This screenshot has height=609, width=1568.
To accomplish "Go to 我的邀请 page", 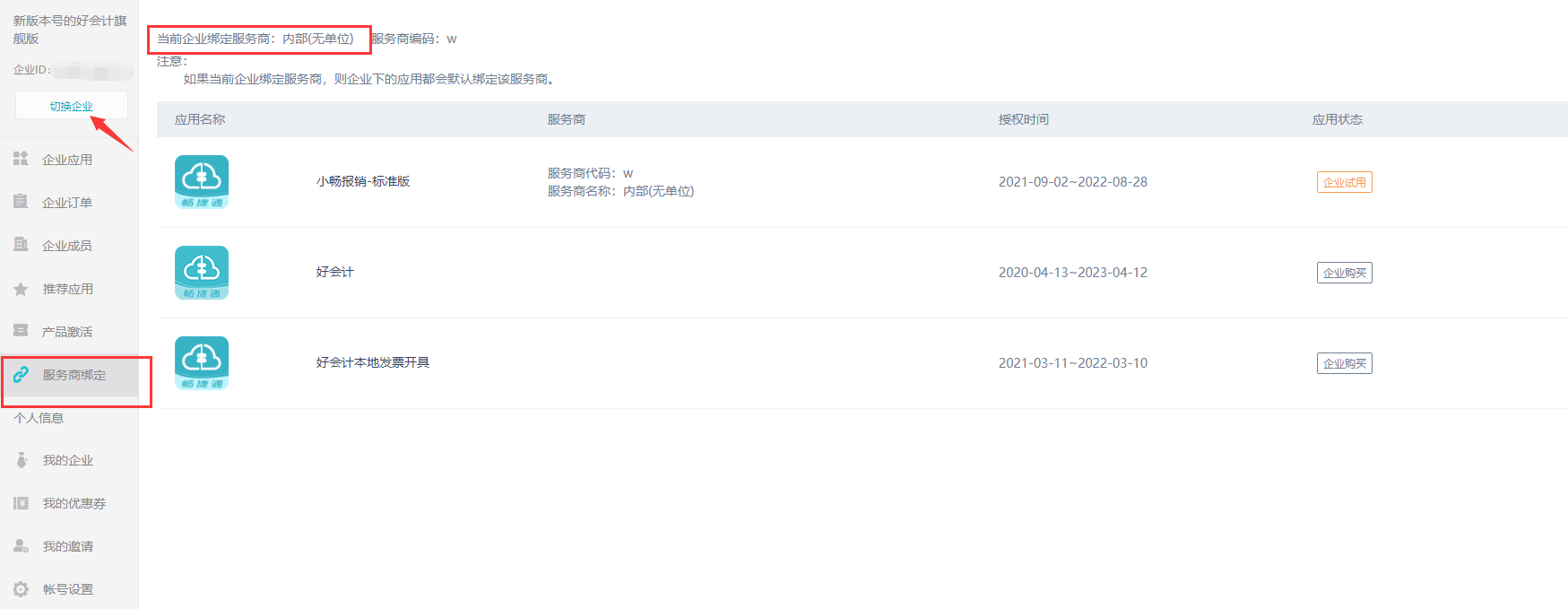I will point(69,546).
